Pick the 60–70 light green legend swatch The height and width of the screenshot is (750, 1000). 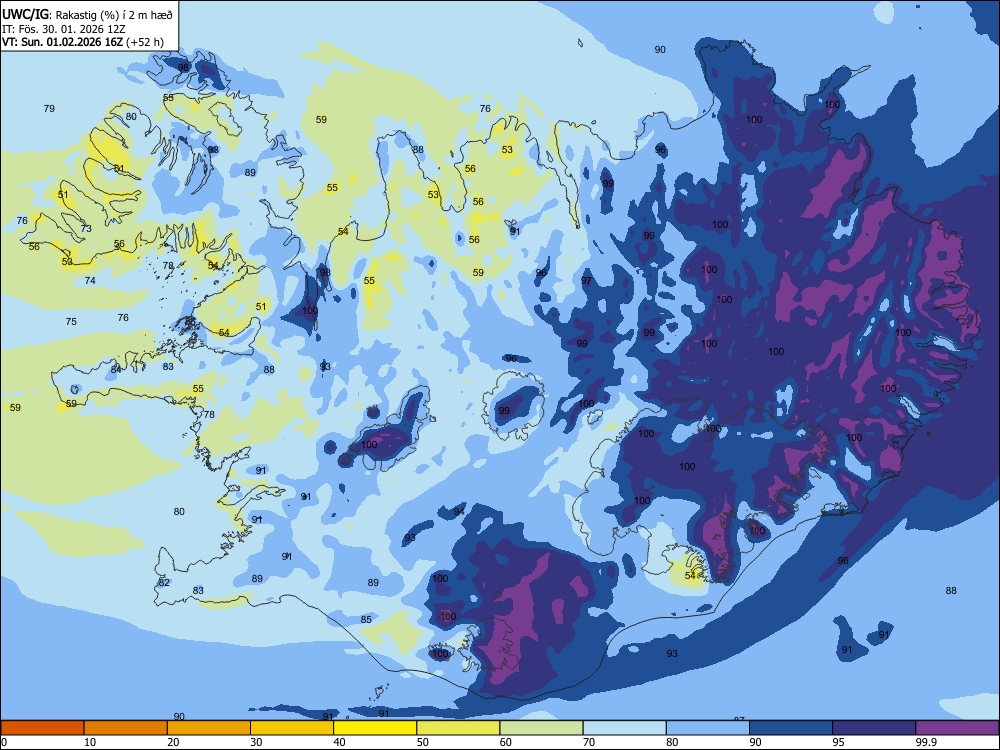click(541, 728)
